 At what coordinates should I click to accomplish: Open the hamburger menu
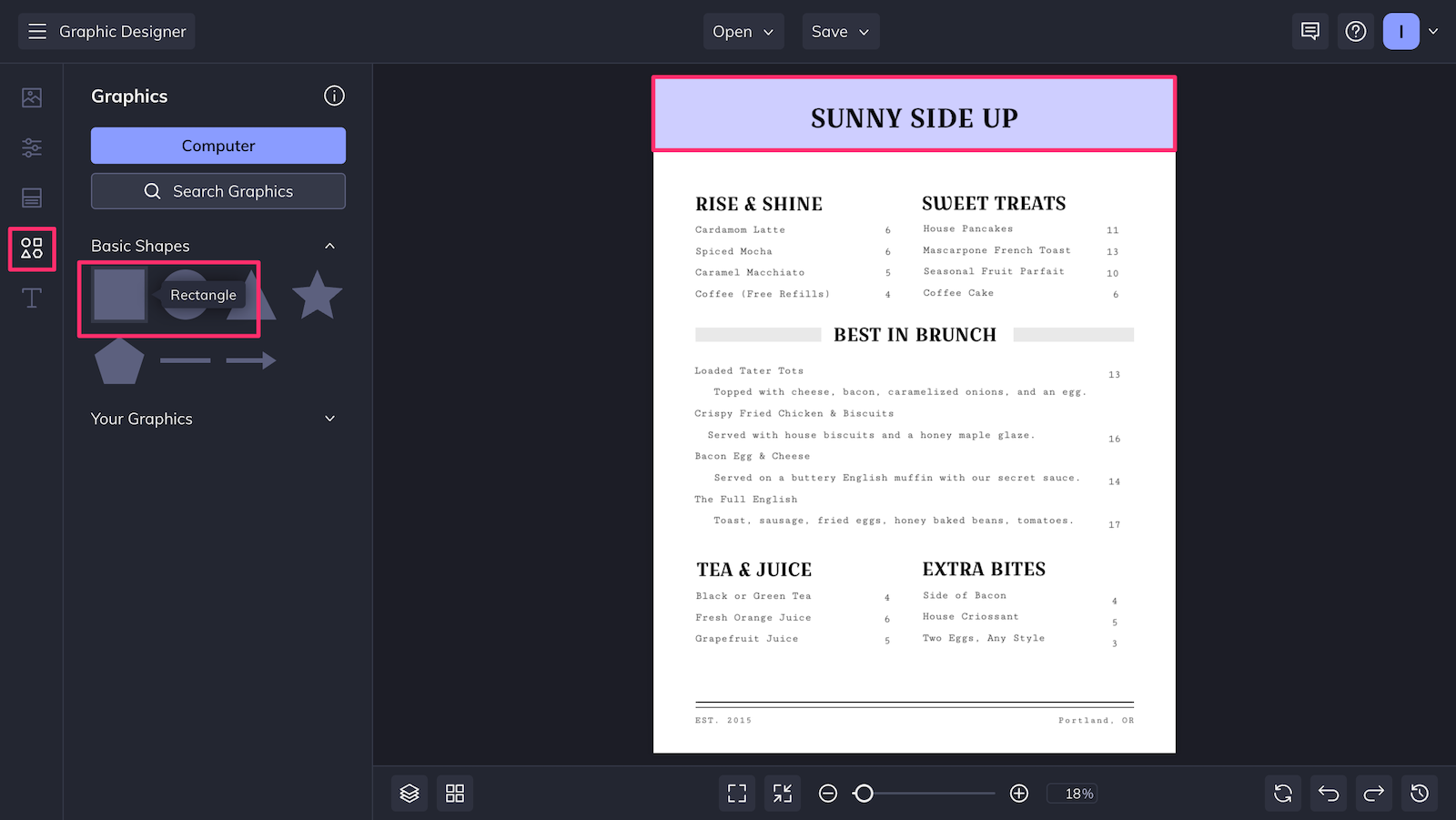37,30
